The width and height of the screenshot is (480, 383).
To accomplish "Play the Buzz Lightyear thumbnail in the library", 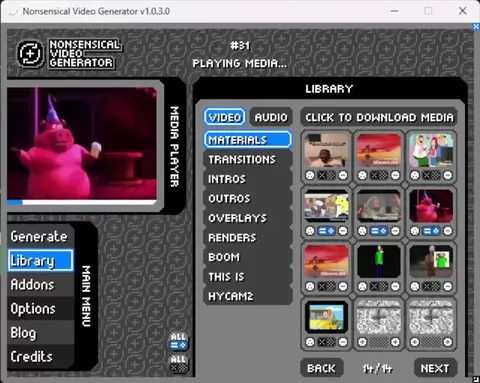I will 379,206.
